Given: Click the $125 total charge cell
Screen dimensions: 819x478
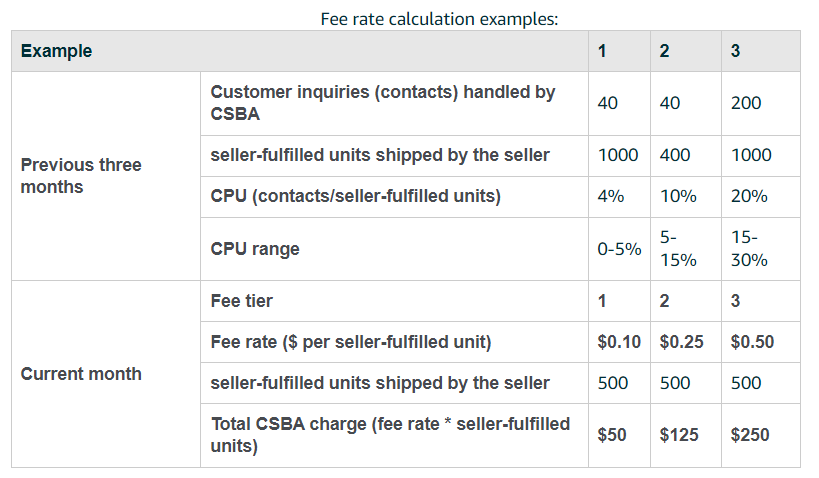Looking at the screenshot, I should [680, 435].
